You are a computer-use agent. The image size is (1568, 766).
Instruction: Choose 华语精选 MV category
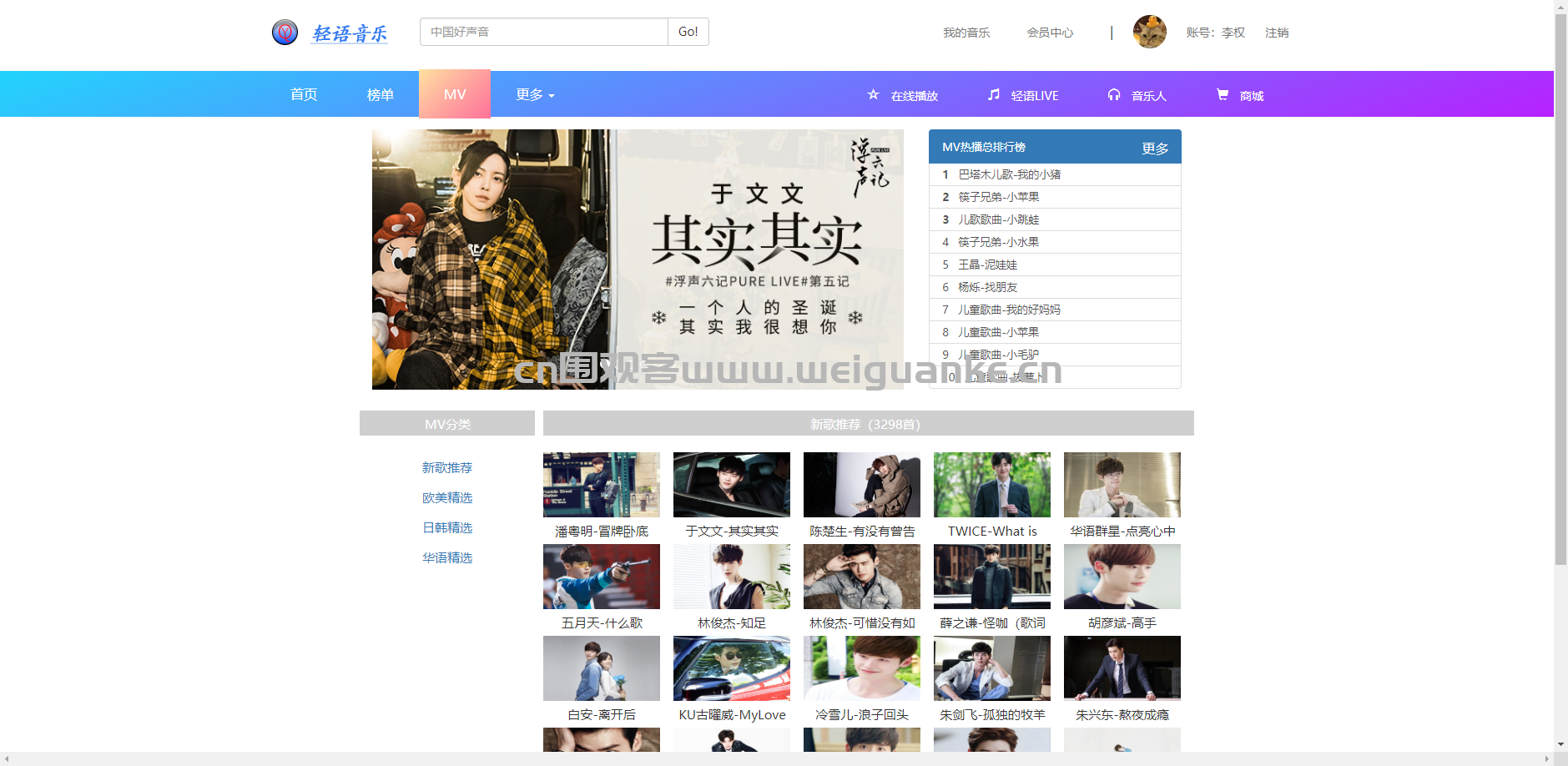pyautogui.click(x=447, y=558)
